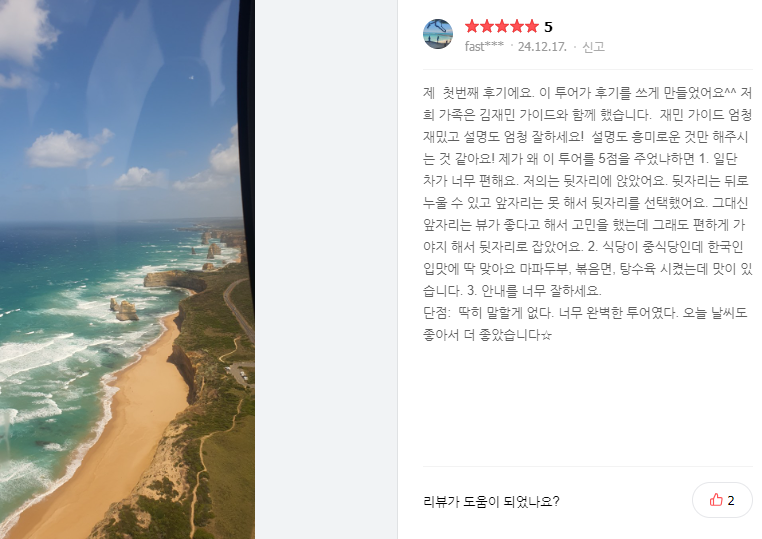Click the review date 24.12.17.
The image size is (762, 539).
542,47
